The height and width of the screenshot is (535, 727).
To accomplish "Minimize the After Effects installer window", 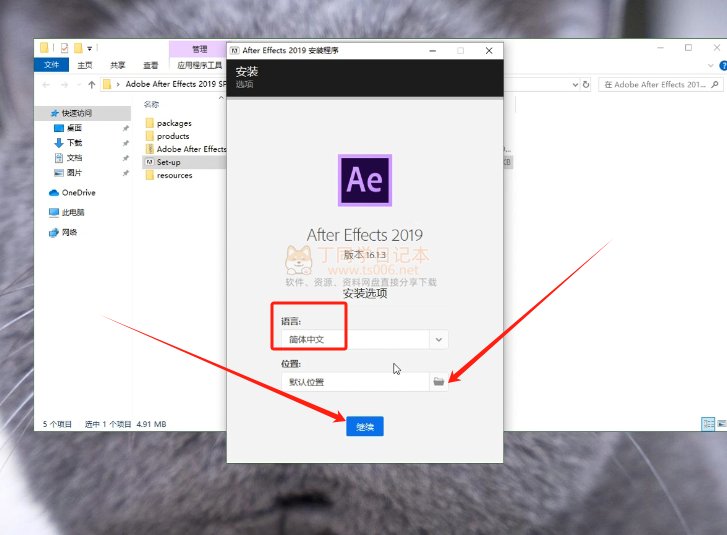I will click(x=433, y=51).
